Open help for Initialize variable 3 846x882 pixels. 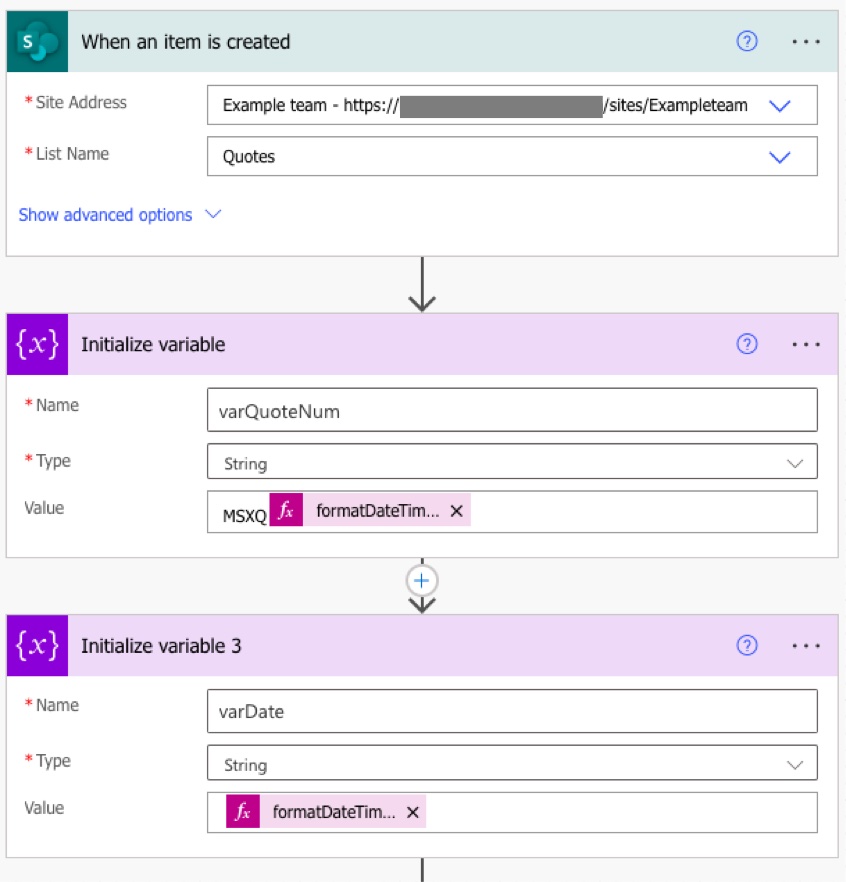click(747, 646)
